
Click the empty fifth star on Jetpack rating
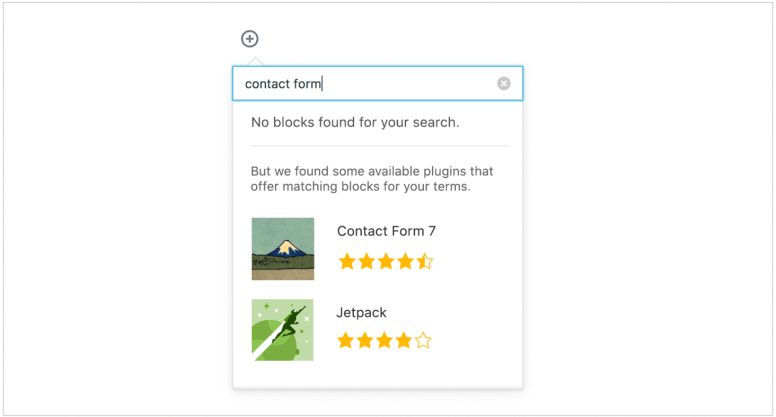pyautogui.click(x=423, y=340)
